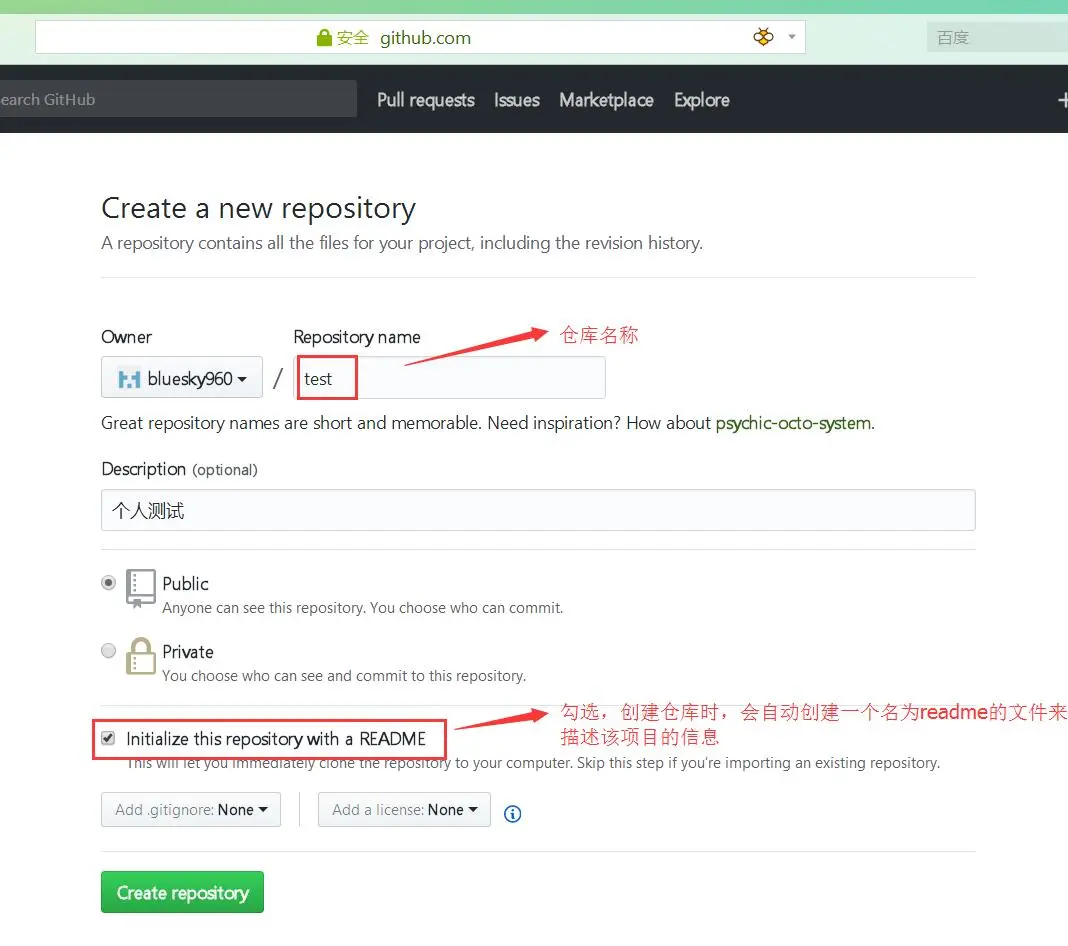Click the plus new-item icon

click(1063, 100)
